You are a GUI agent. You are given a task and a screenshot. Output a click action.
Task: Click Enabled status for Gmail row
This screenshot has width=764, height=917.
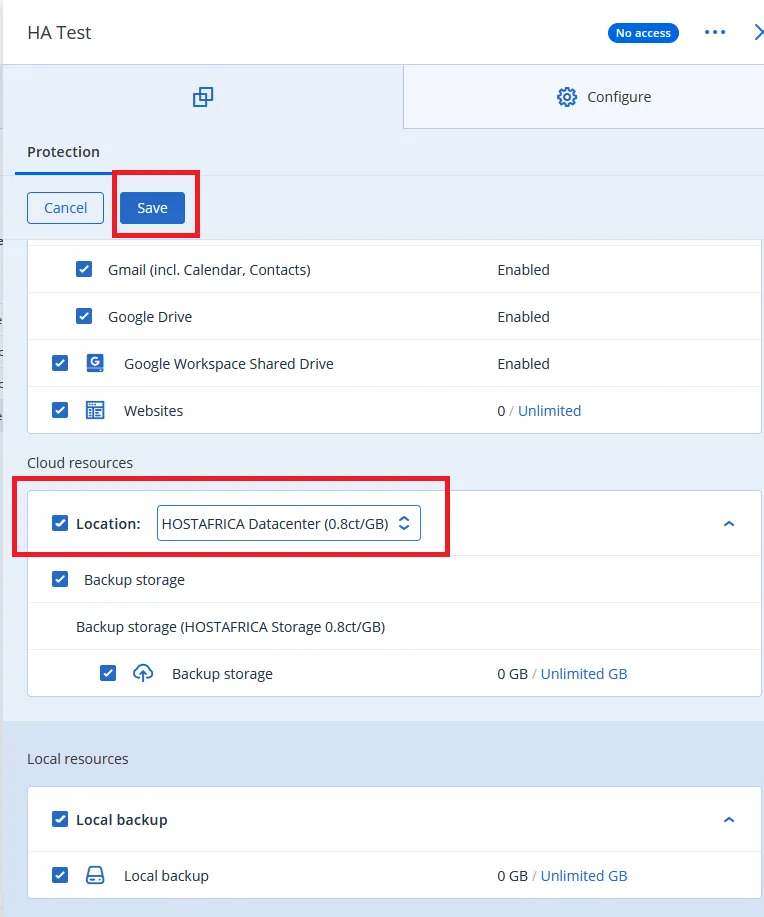(524, 270)
